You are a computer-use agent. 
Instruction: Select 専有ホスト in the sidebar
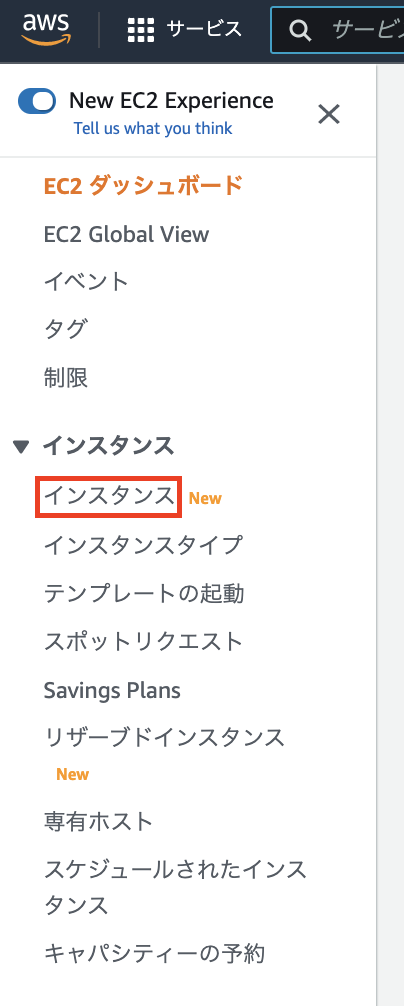(99, 821)
